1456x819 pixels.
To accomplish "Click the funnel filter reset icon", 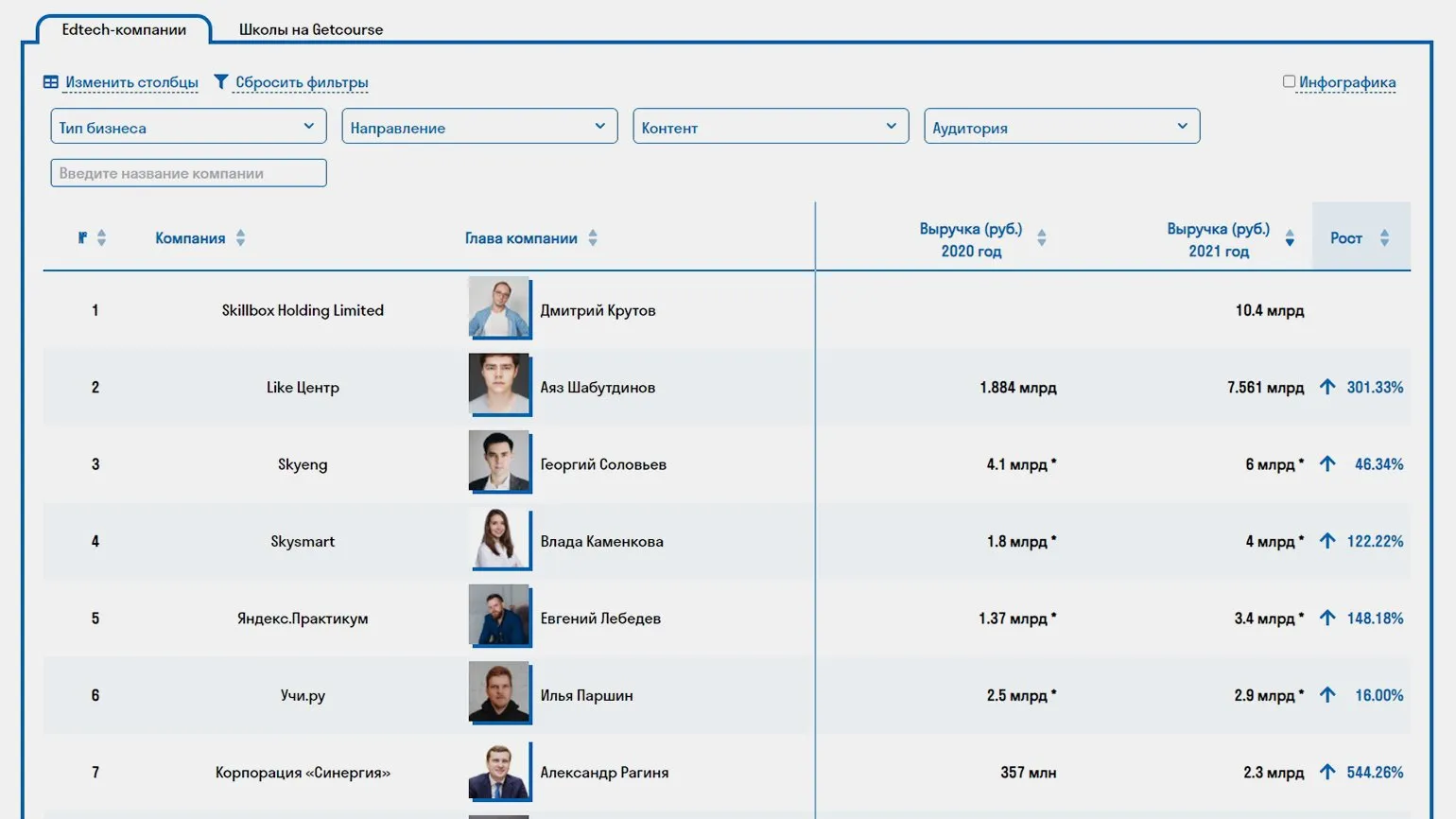I will point(221,82).
